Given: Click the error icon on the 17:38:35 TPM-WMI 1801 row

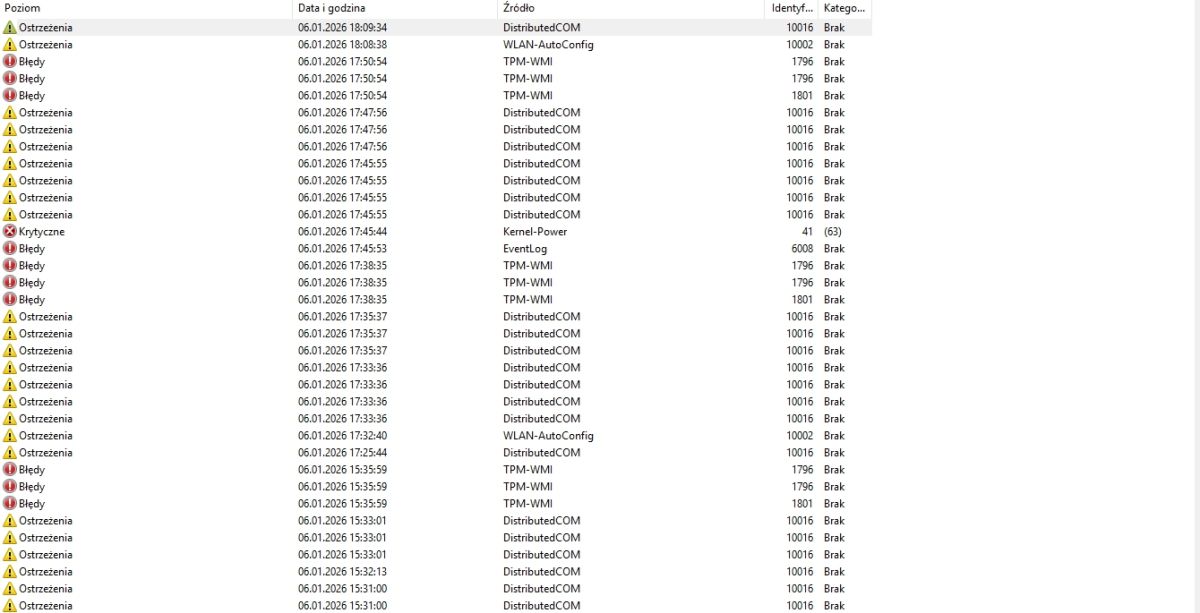Looking at the screenshot, I should pos(10,300).
